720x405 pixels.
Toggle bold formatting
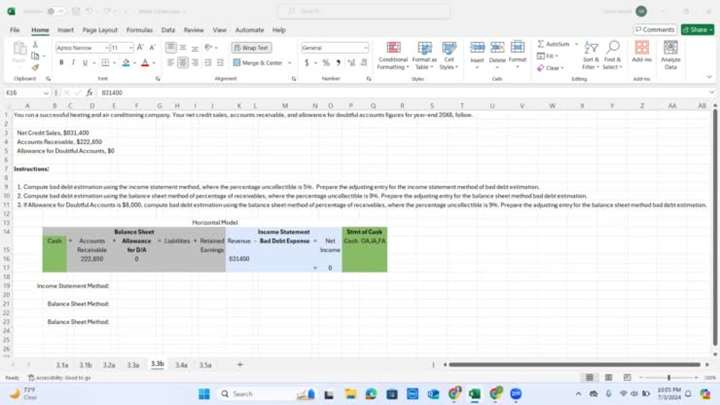tap(60, 63)
